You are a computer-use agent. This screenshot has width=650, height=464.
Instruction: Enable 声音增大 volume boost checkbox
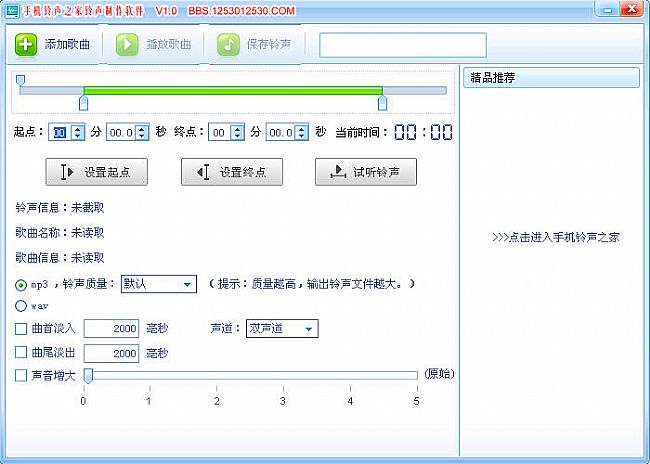pos(21,376)
